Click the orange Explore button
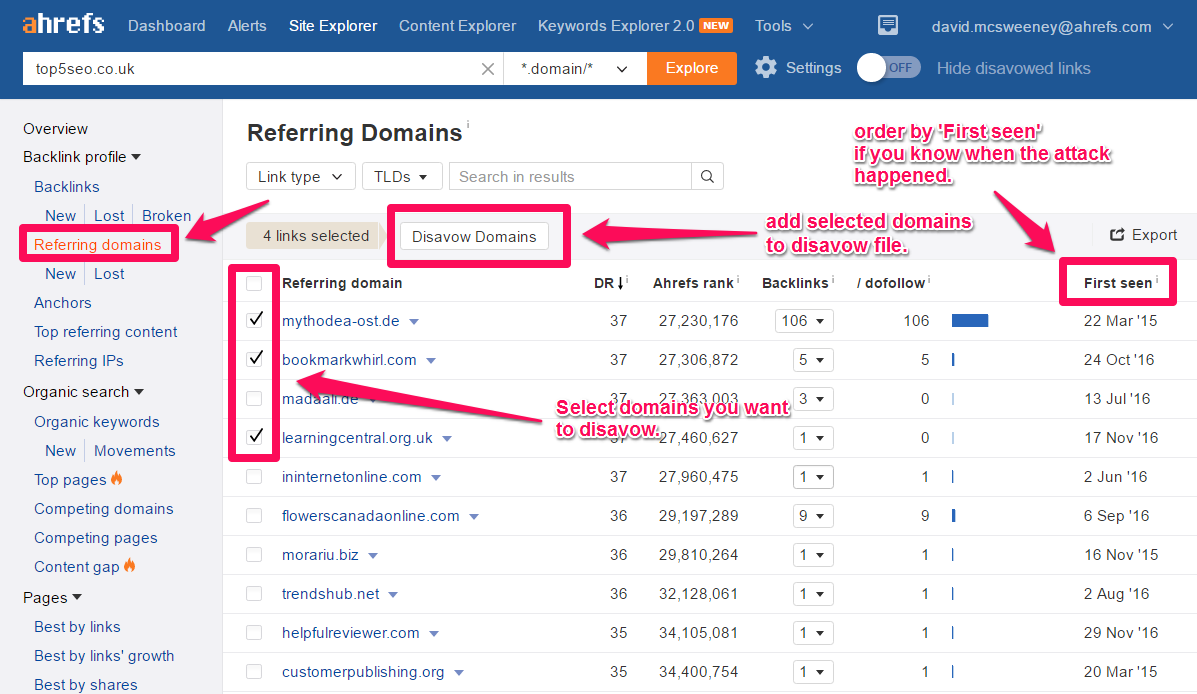The image size is (1197, 694). click(x=692, y=68)
